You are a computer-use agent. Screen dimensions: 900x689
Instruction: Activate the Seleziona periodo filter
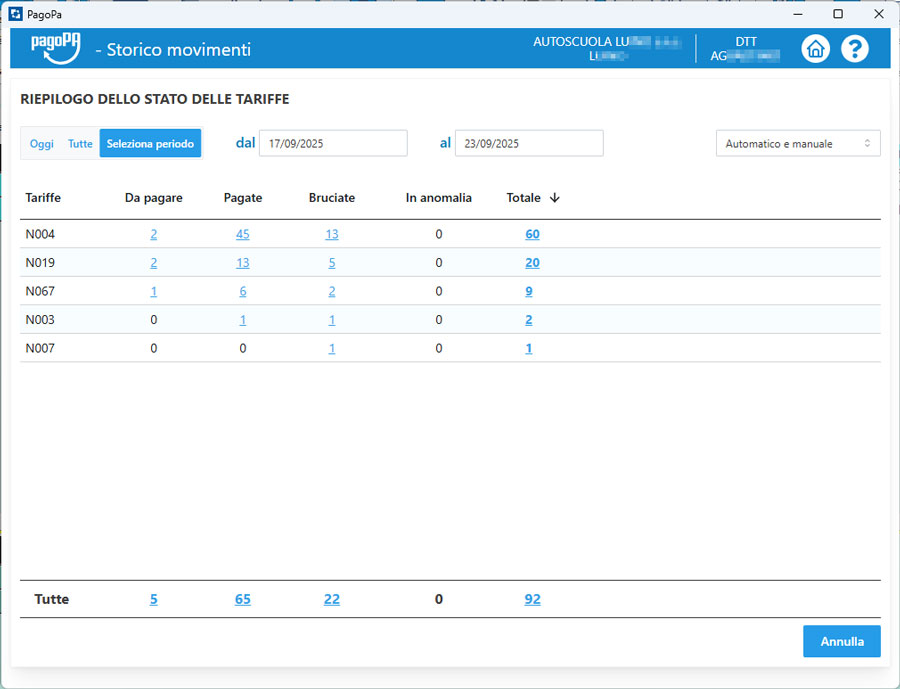(x=150, y=144)
